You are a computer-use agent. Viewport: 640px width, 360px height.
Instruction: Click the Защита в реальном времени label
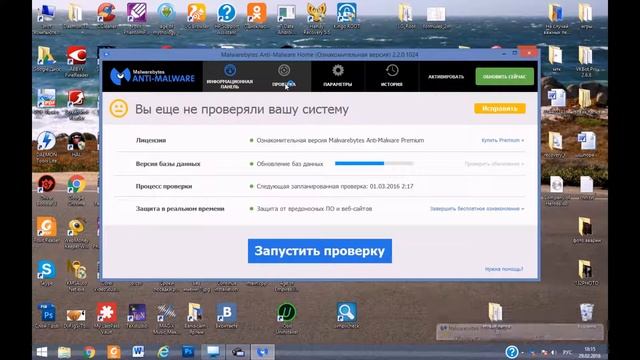[x=180, y=209]
